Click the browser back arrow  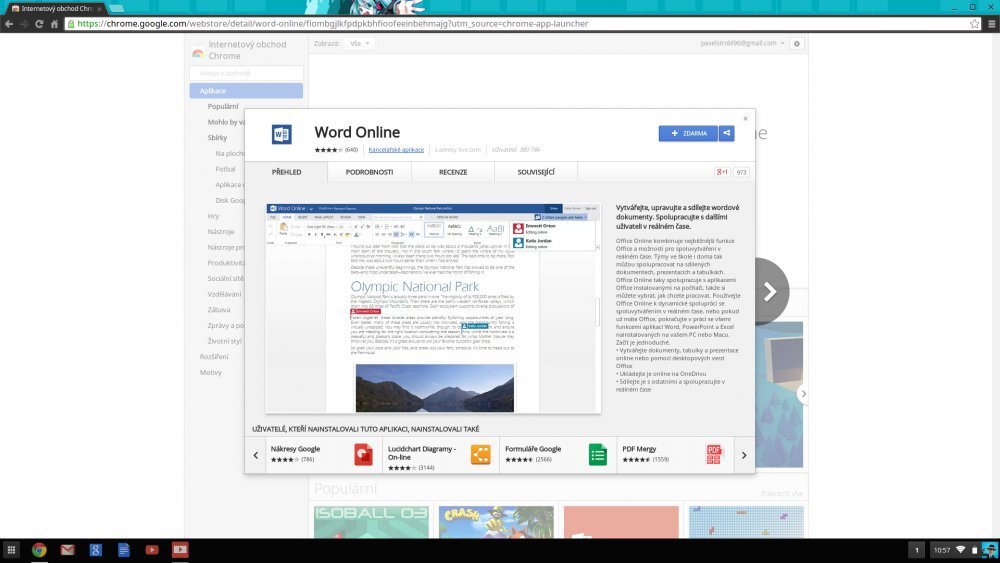tap(9, 24)
